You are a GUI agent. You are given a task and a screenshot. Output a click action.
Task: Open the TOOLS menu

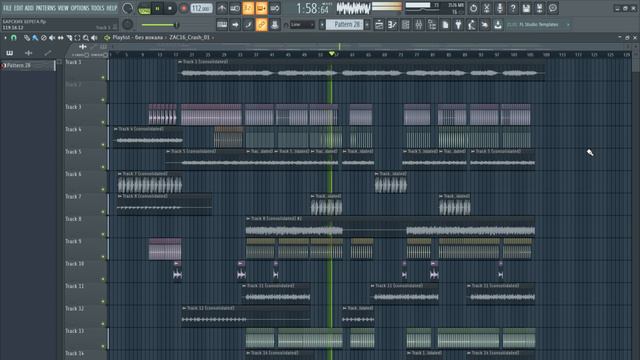(x=98, y=8)
